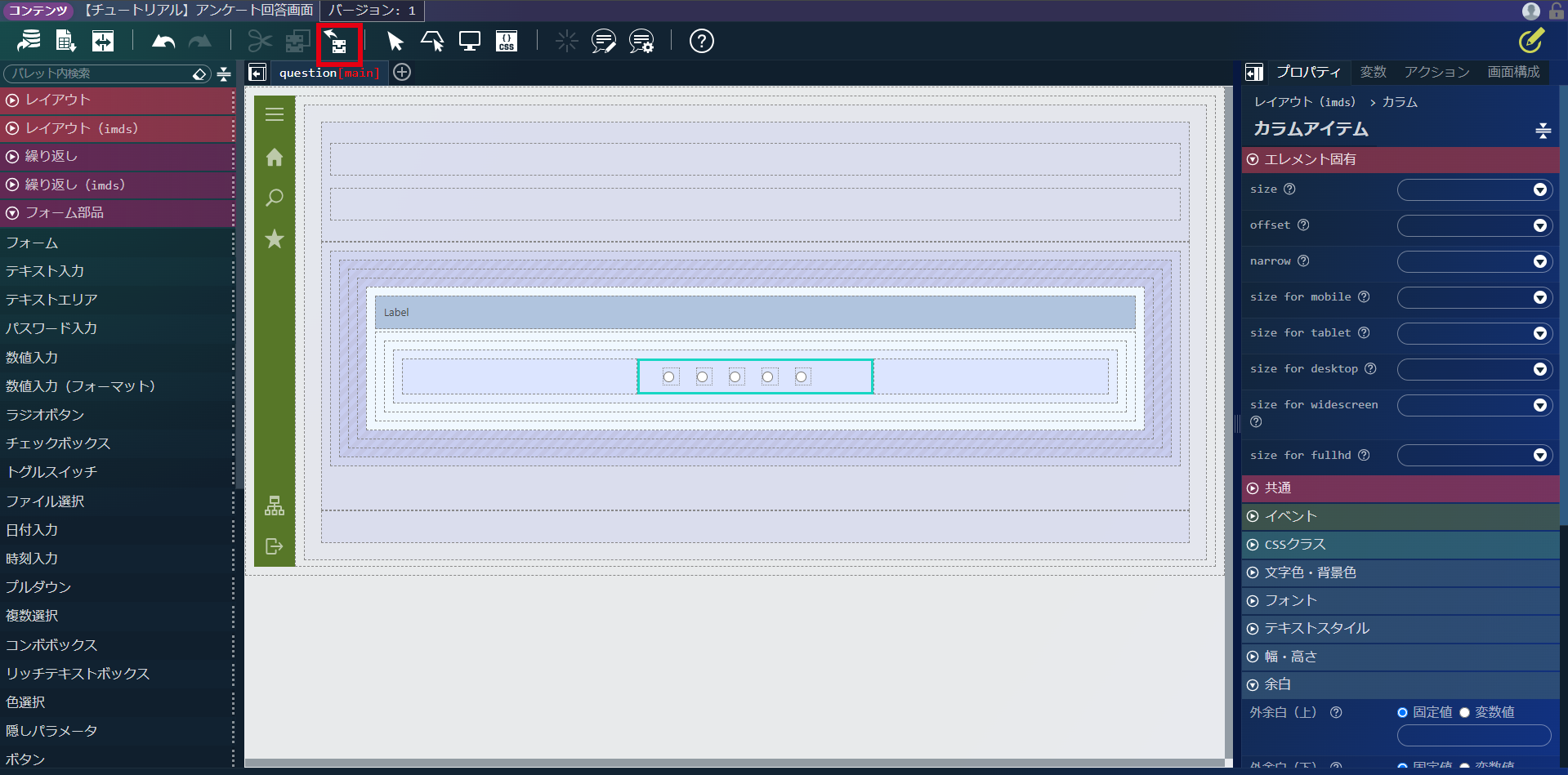Screen dimensions: 1568x775
Task: Select the プロパティ tab
Action: click(x=1308, y=72)
